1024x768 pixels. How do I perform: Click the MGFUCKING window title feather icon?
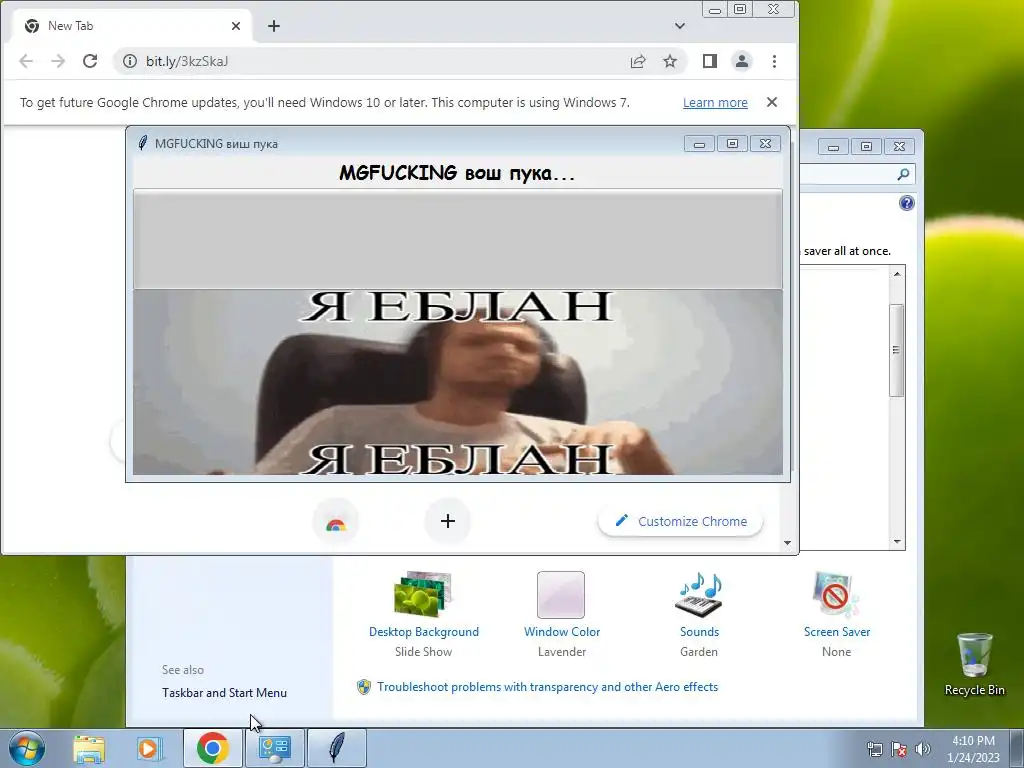pyautogui.click(x=142, y=143)
